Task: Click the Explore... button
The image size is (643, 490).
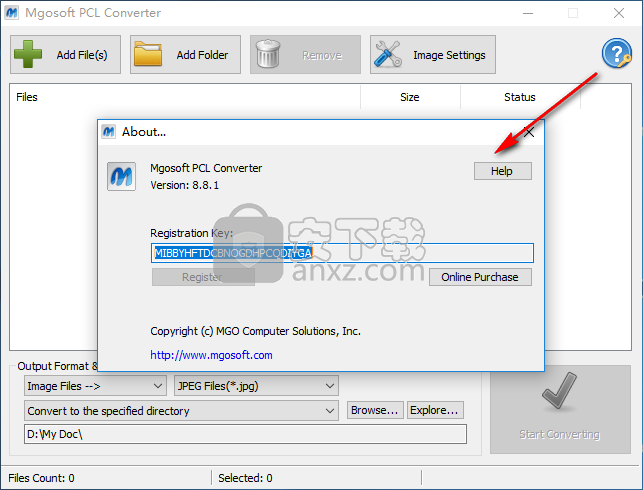Action: point(435,410)
